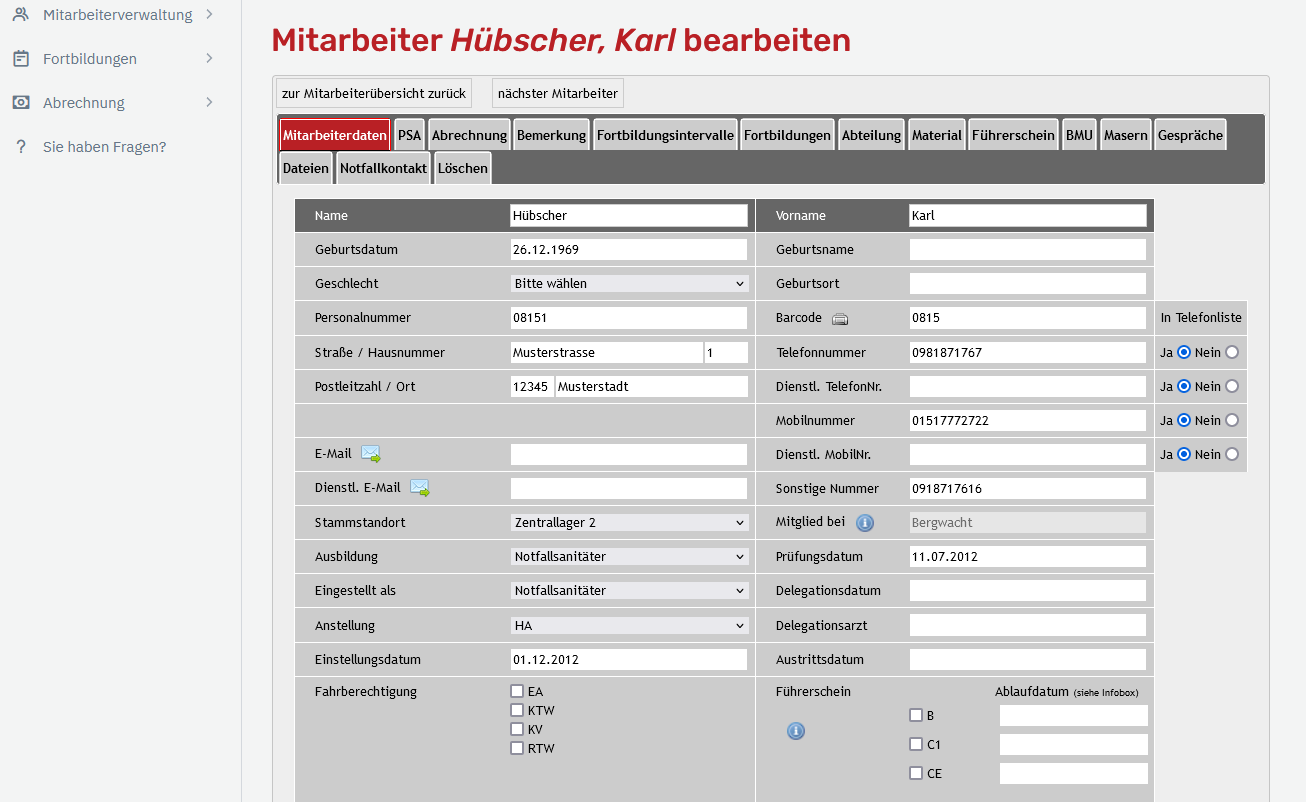Tick the RTW Fahrberechtigung checkbox
This screenshot has height=802, width=1306.
[517, 748]
